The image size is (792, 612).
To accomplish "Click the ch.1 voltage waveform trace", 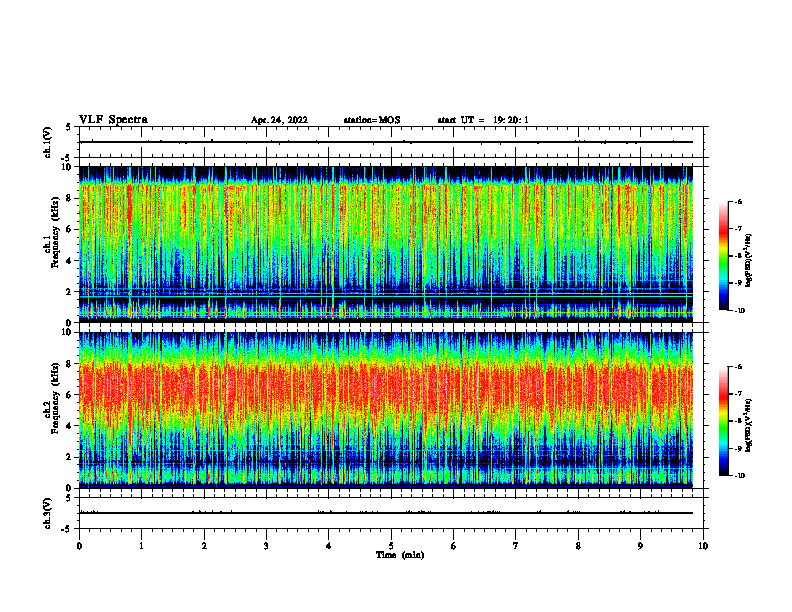I will point(386,142).
